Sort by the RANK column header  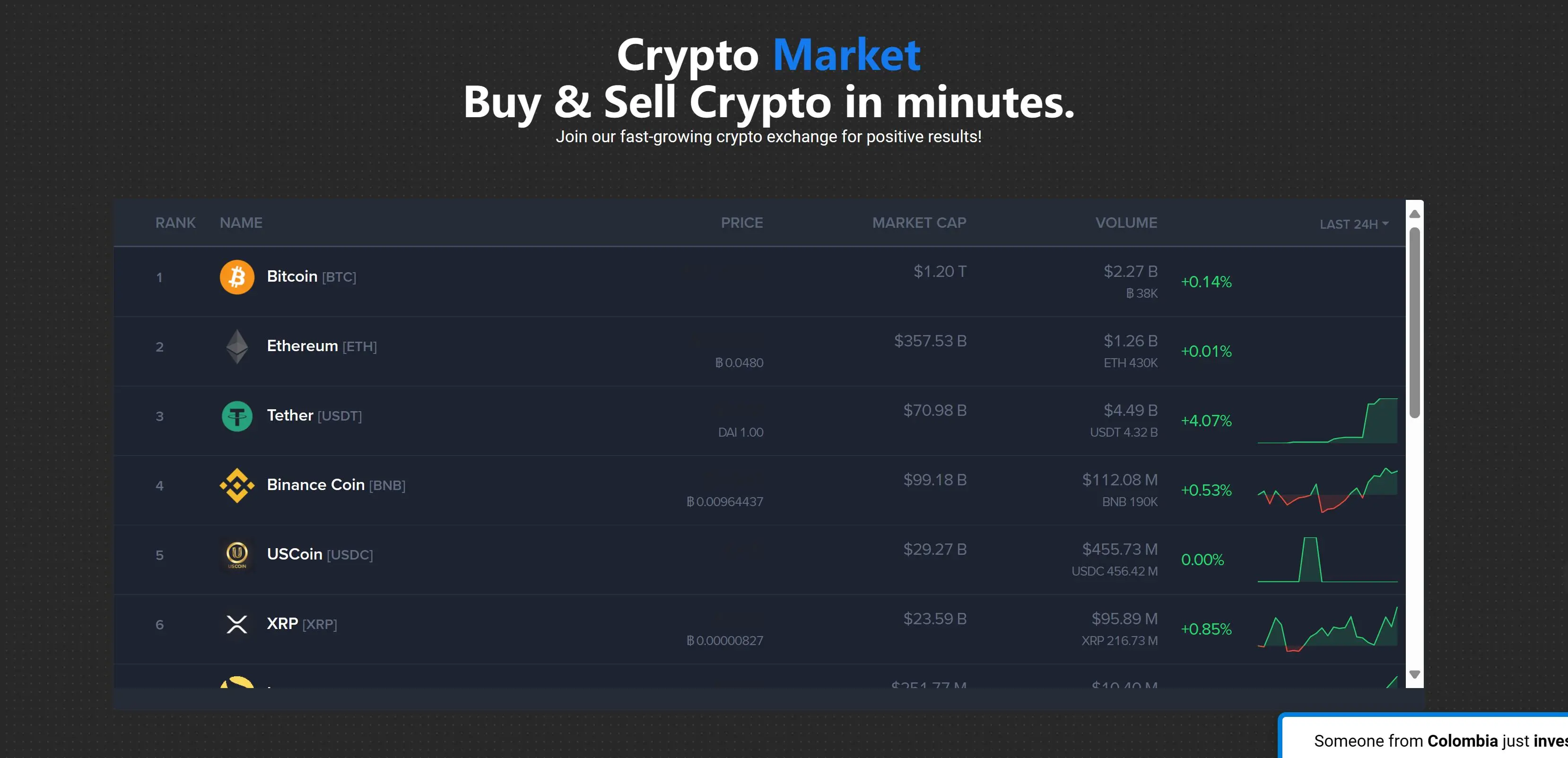pyautogui.click(x=175, y=223)
